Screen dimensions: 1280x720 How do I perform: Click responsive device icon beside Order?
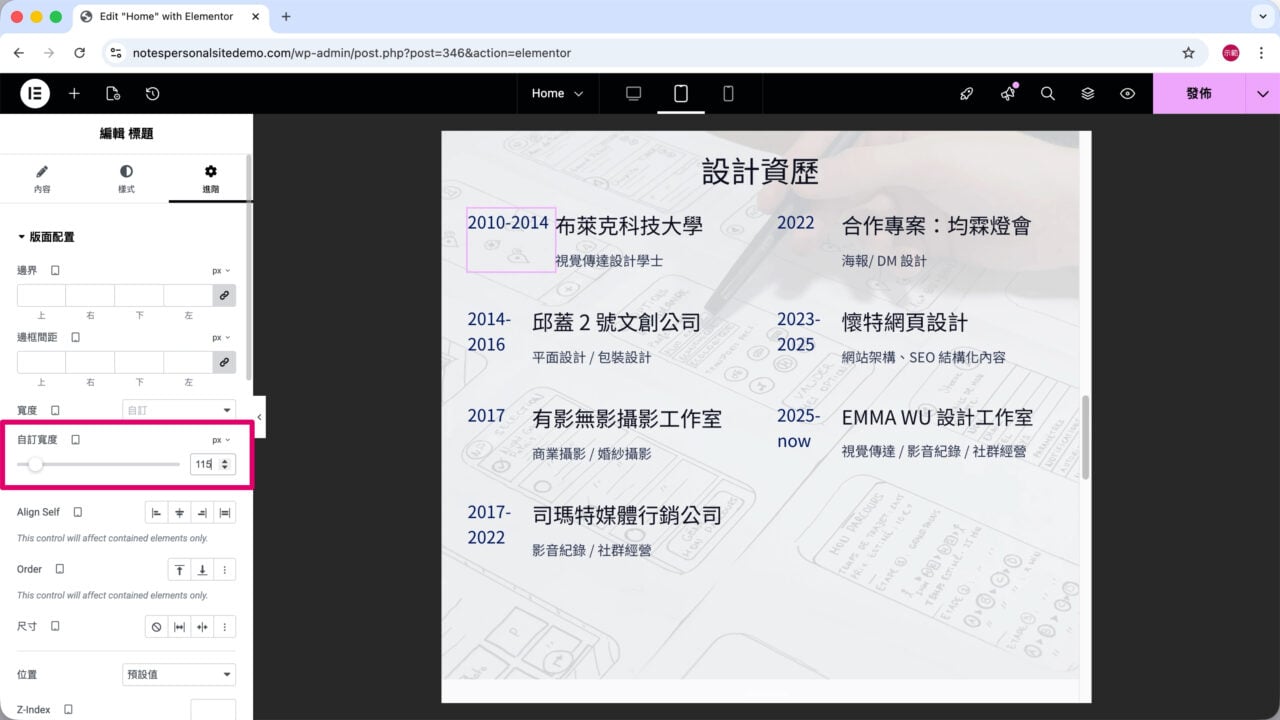click(x=60, y=569)
